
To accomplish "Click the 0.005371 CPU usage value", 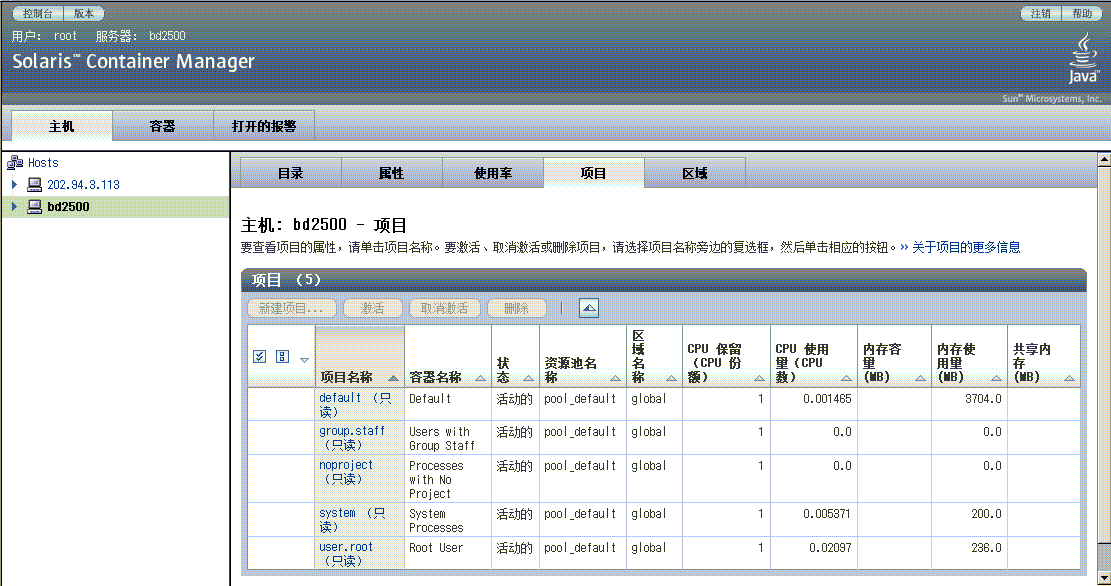I will click(827, 514).
